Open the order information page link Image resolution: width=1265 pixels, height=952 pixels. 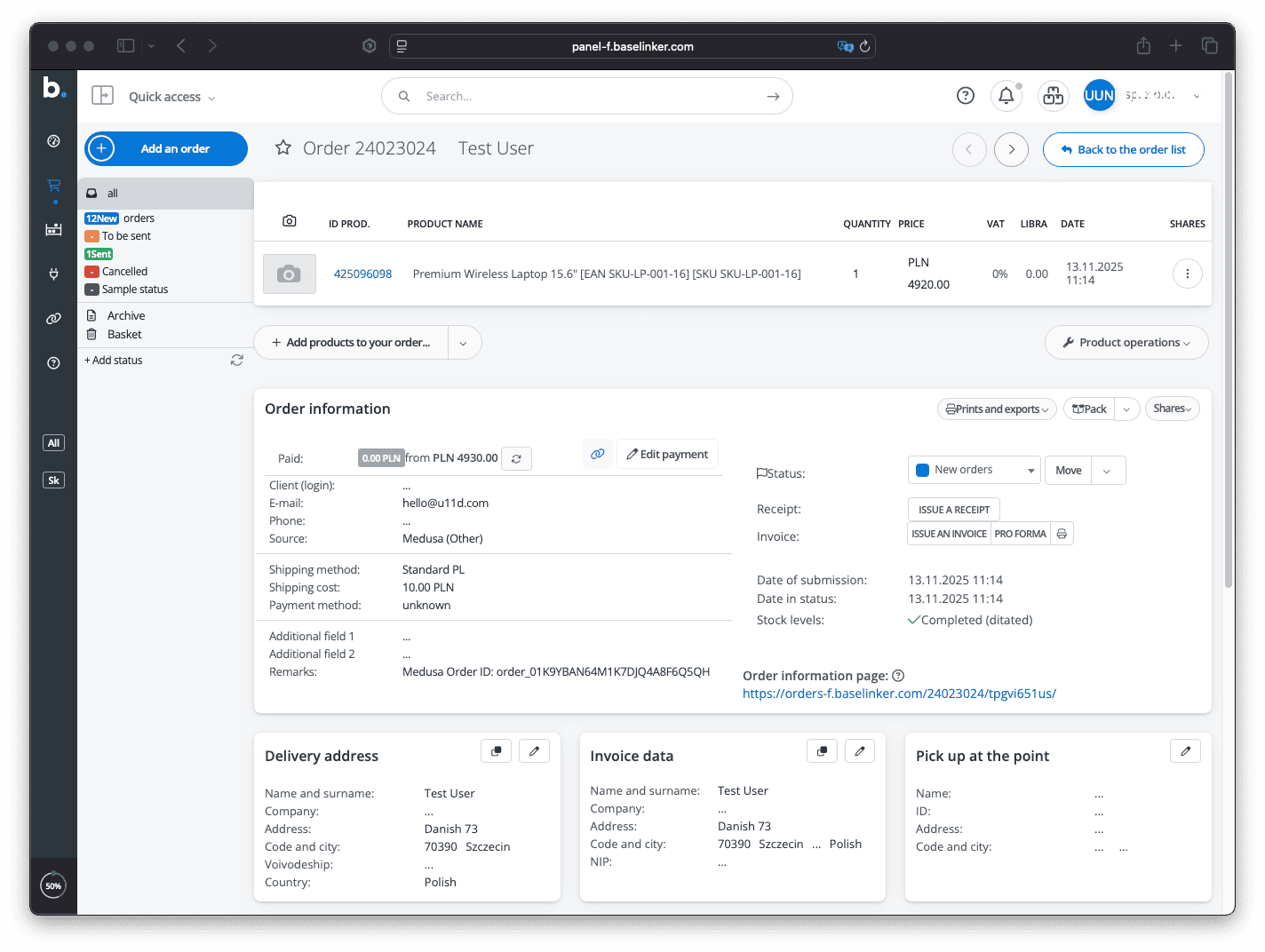pyautogui.click(x=899, y=694)
